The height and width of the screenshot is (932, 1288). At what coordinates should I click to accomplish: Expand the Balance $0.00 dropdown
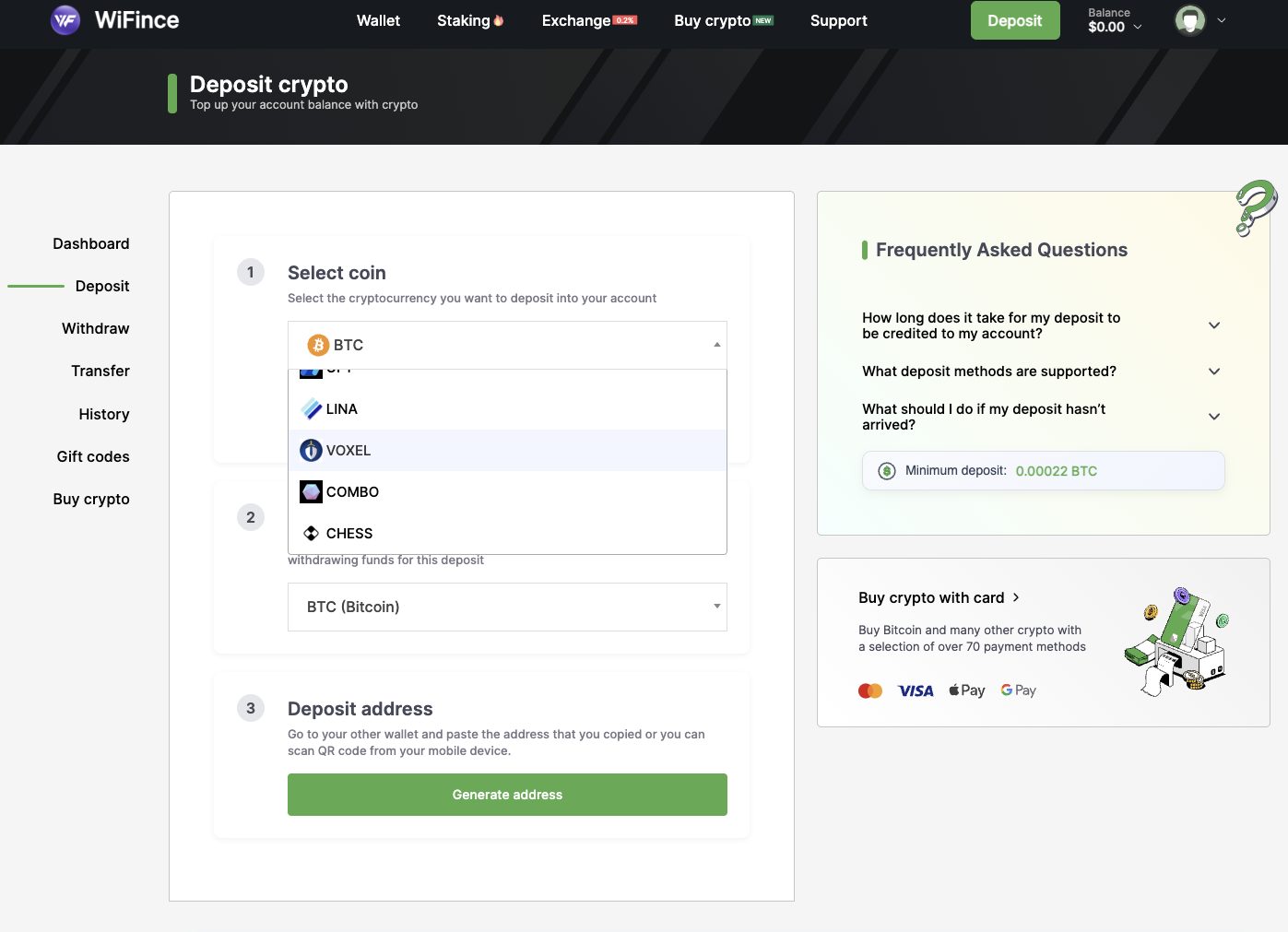1114,20
